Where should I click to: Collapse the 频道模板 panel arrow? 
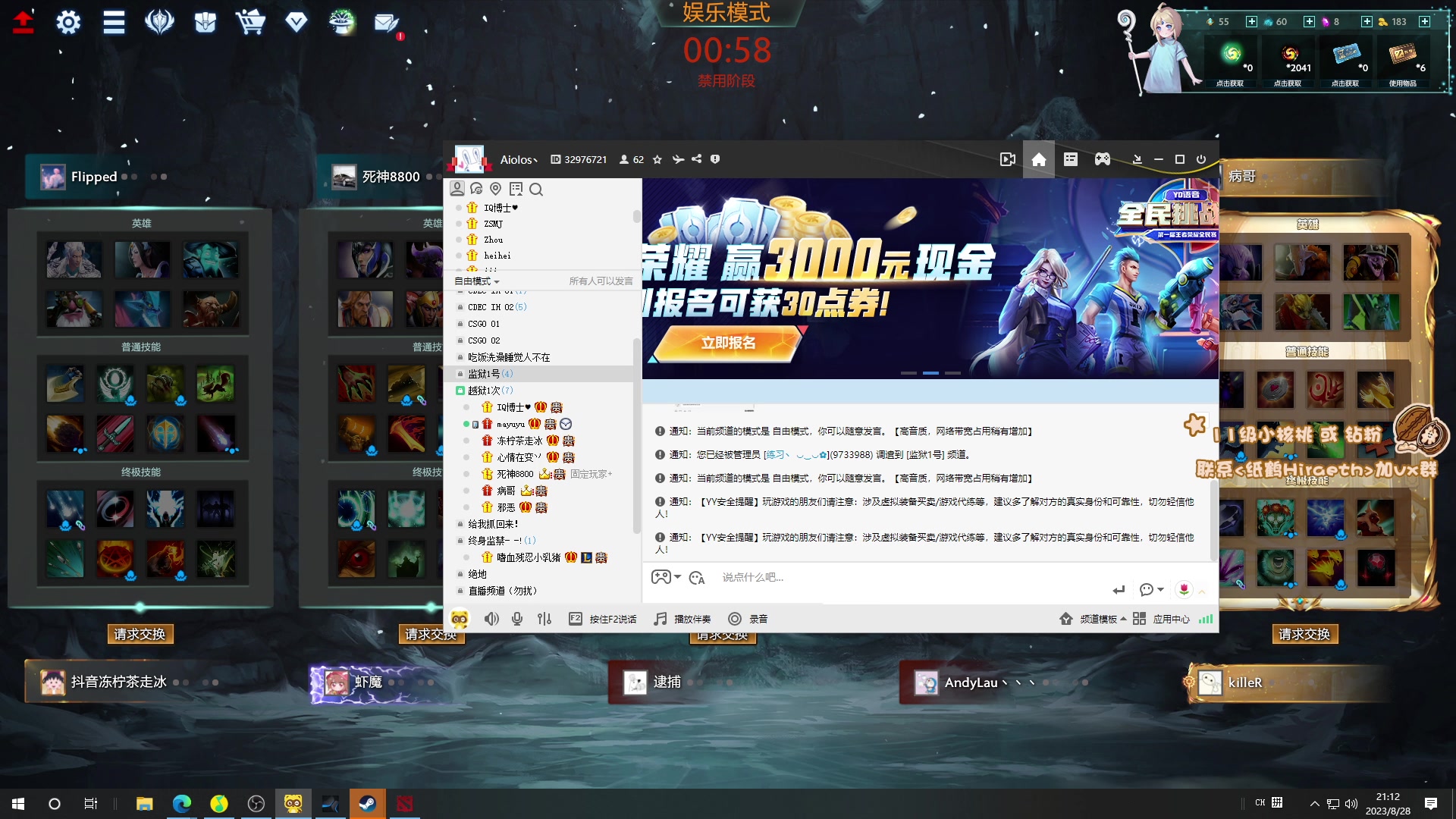[x=1123, y=618]
